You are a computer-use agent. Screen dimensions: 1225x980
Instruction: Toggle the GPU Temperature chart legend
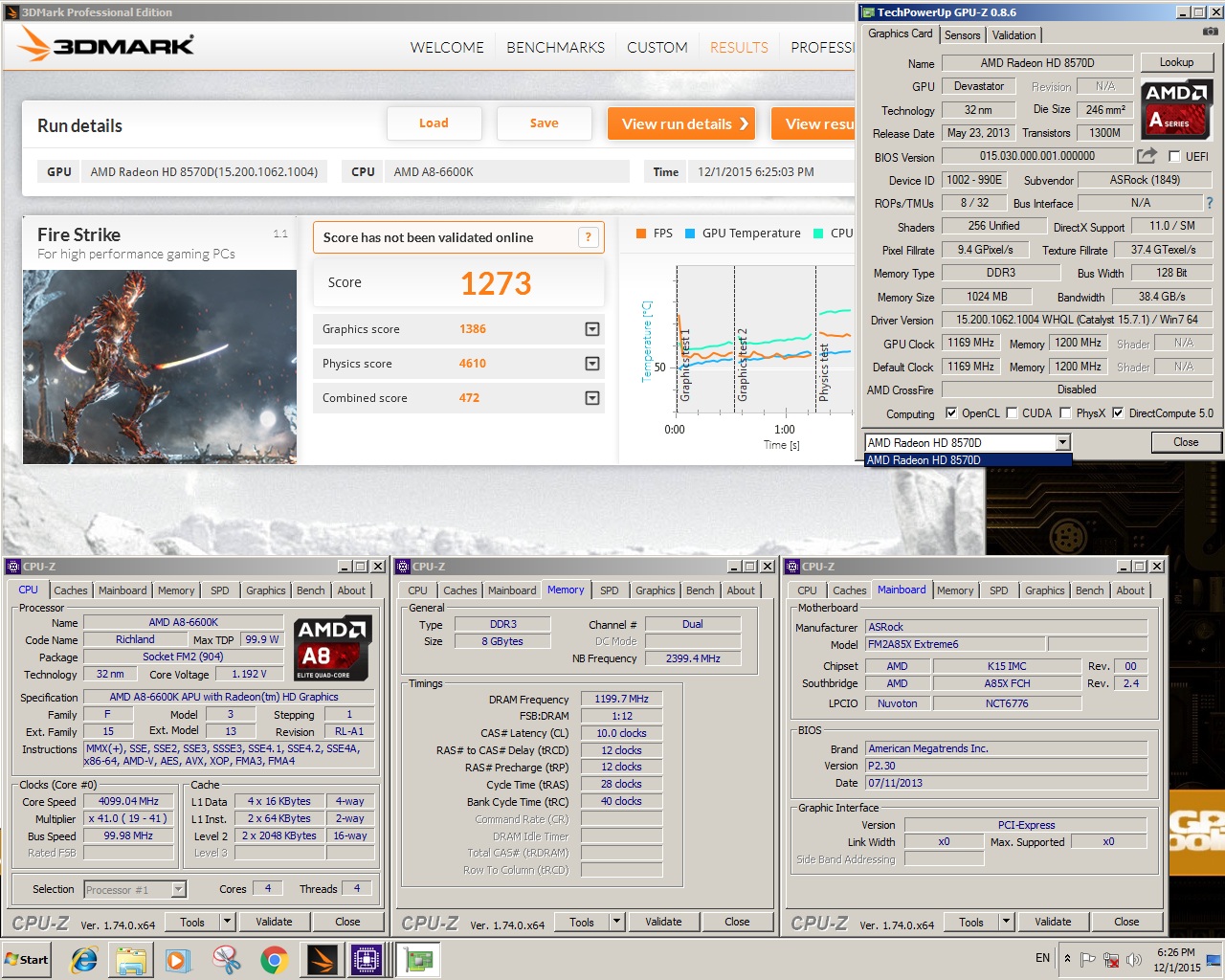[x=743, y=234]
